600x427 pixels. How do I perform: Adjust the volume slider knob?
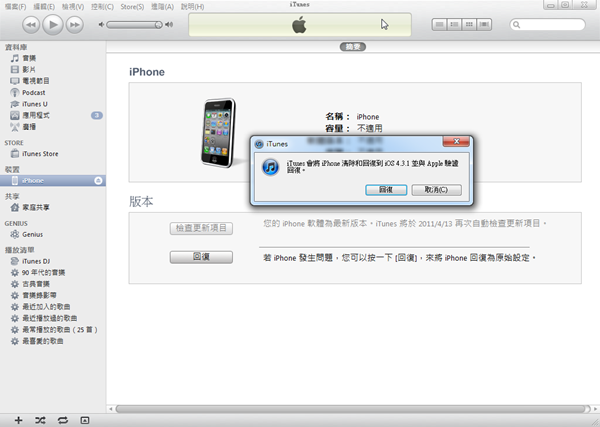(x=158, y=25)
